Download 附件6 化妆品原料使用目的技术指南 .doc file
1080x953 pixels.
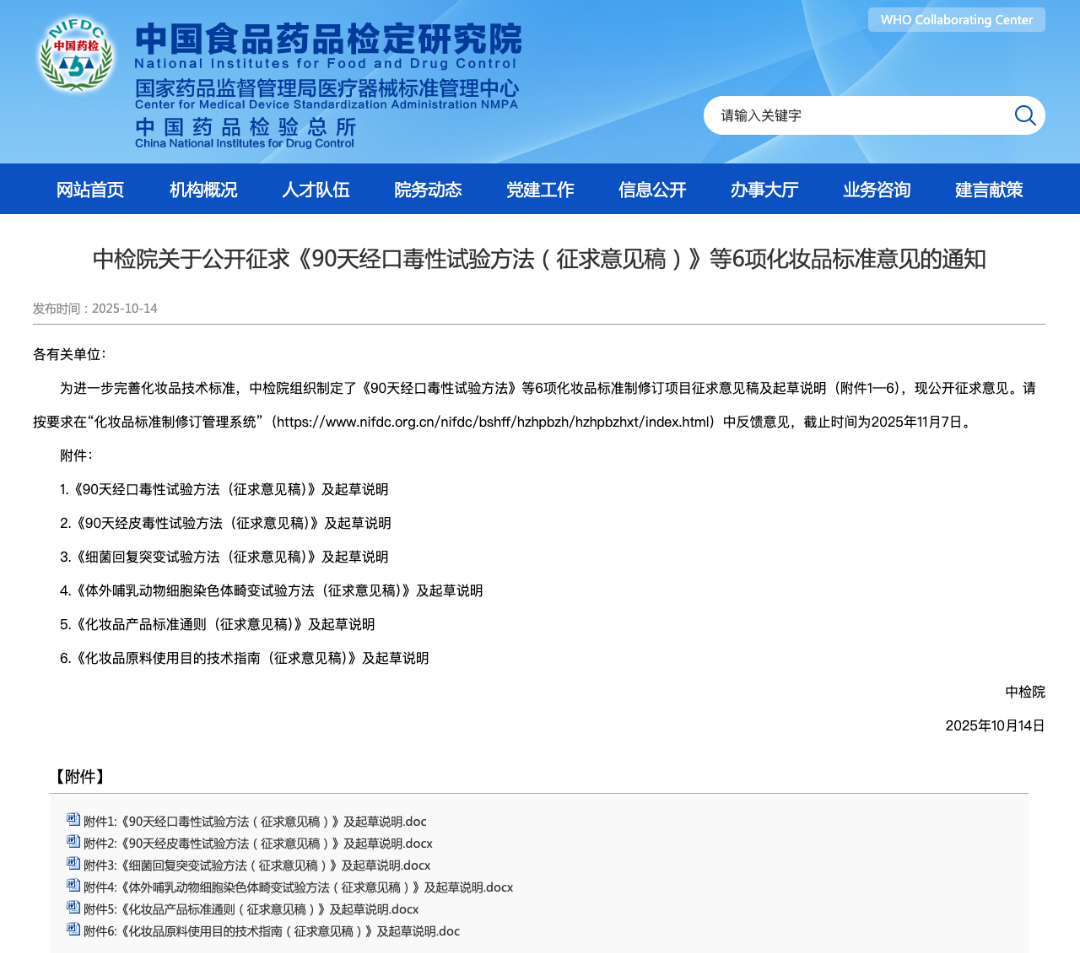(x=271, y=931)
